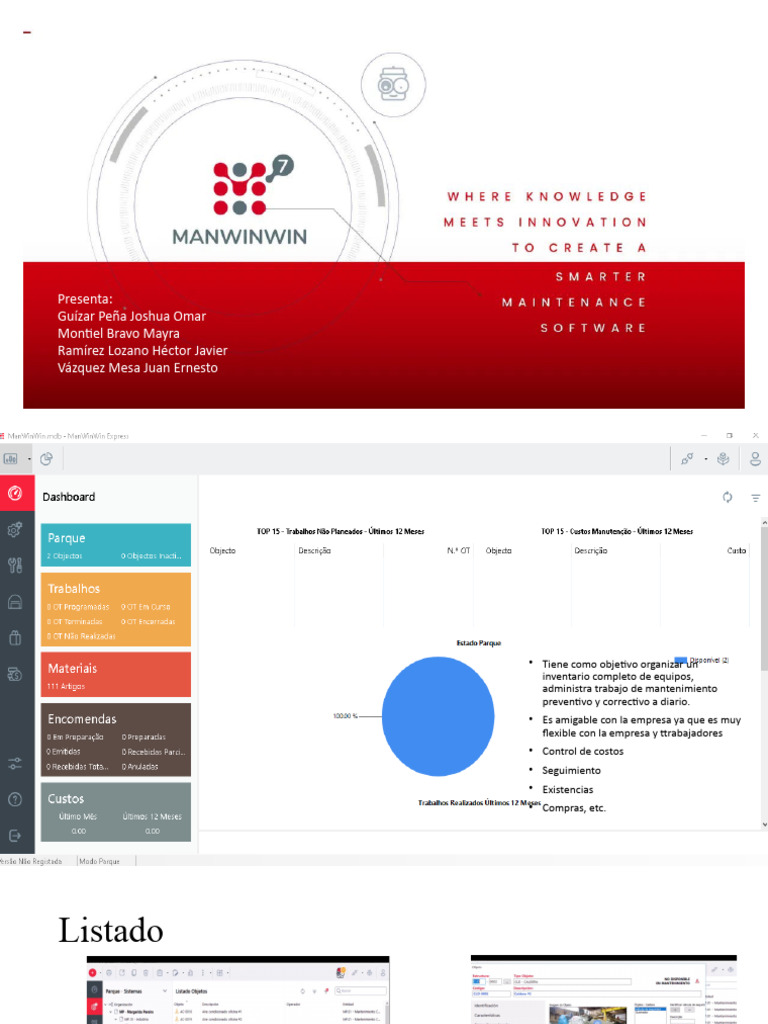Open the costs coins sidebar icon

[15, 674]
